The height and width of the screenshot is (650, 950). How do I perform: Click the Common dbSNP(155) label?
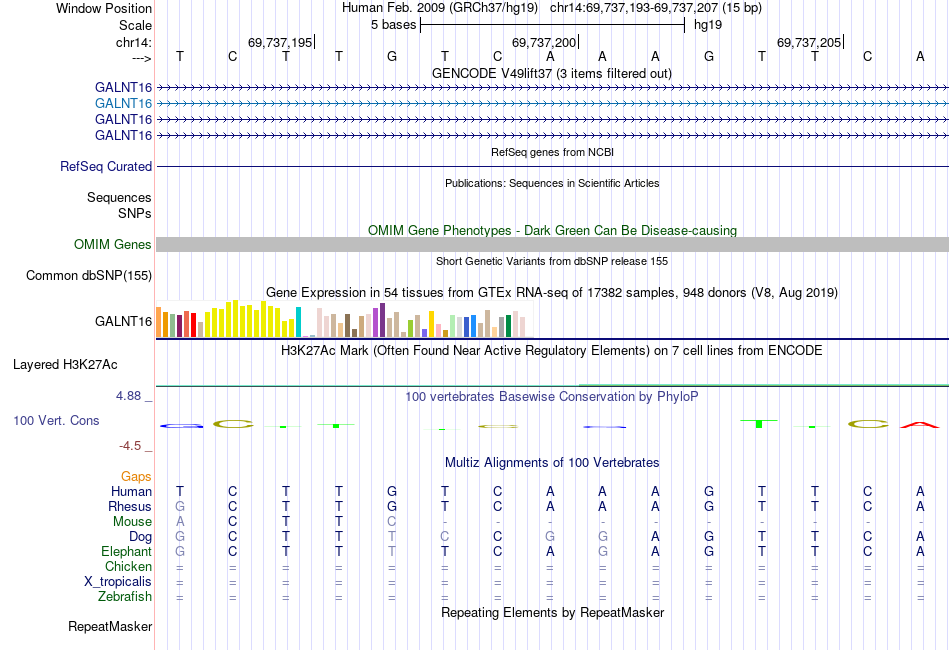tap(88, 276)
